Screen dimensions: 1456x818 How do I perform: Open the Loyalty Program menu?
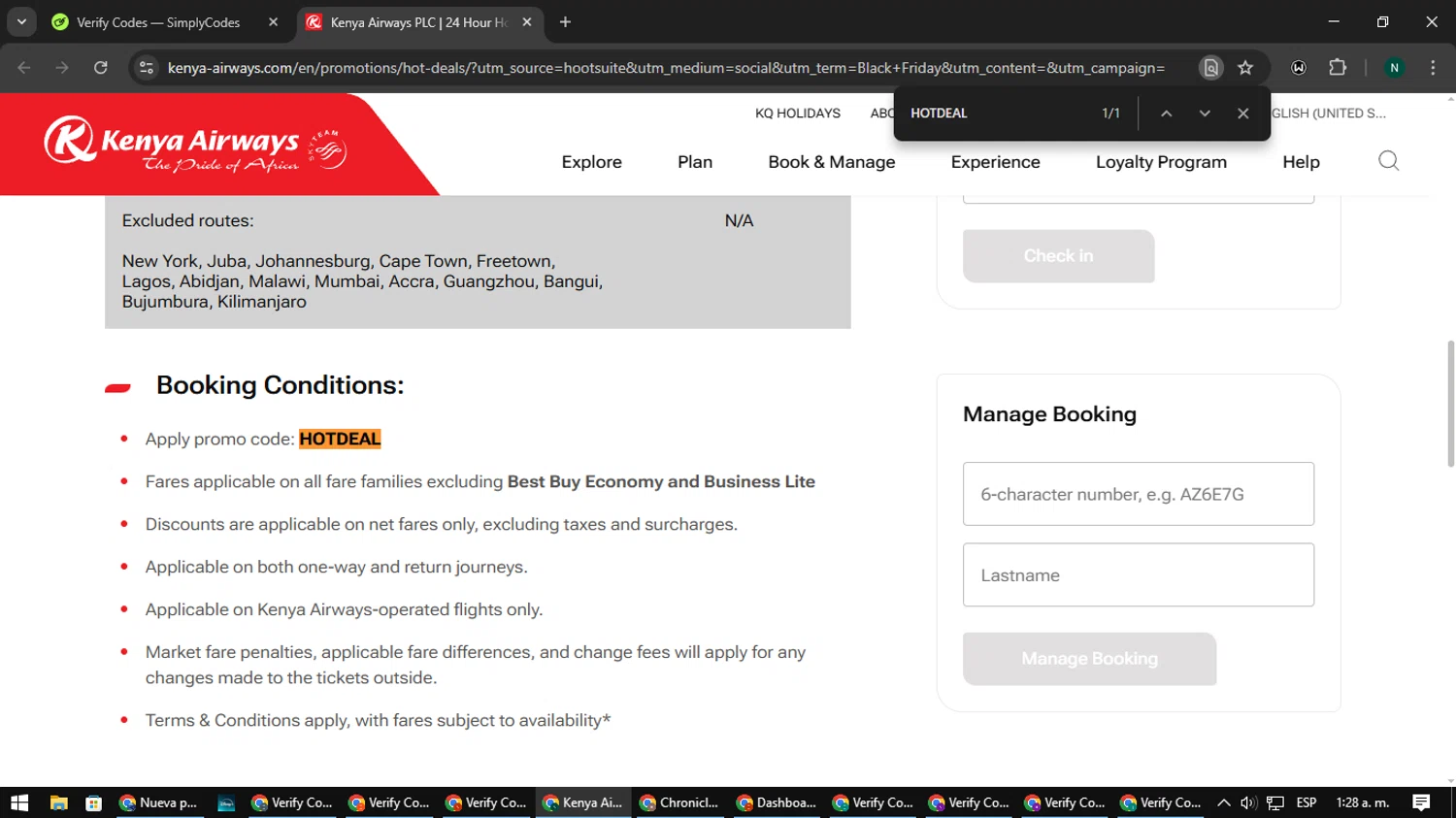[1161, 162]
